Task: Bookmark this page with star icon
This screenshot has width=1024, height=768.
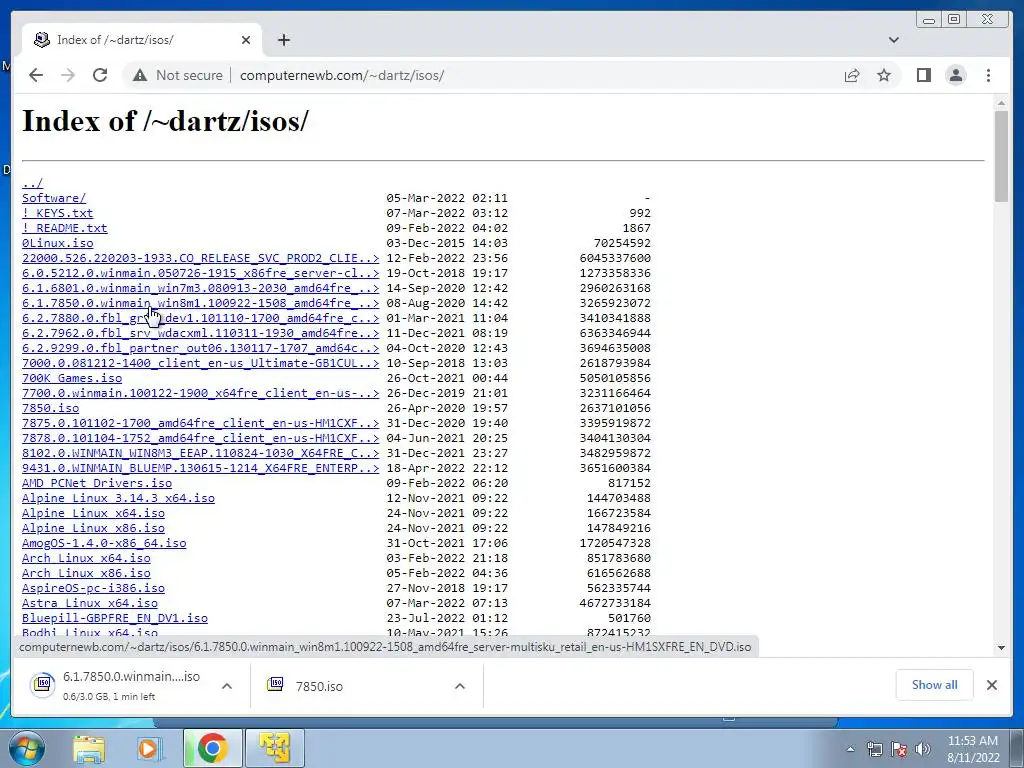Action: [x=884, y=75]
